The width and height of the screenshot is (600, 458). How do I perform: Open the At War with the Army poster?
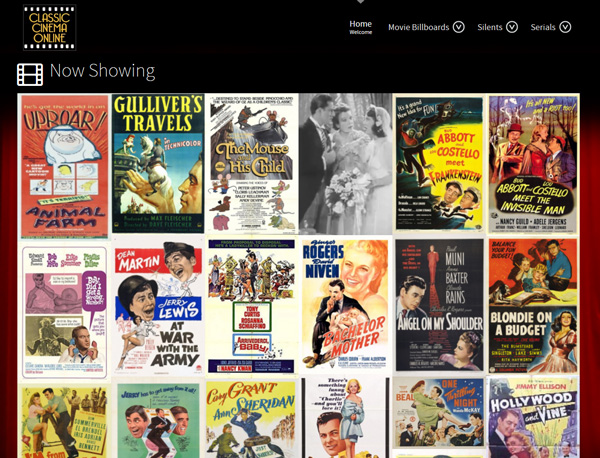point(158,307)
